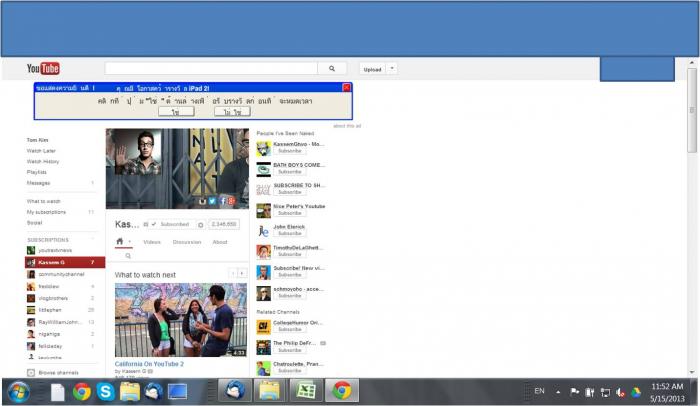
Task: Select feliciaday subscription in sidebar
Action: (x=50, y=346)
